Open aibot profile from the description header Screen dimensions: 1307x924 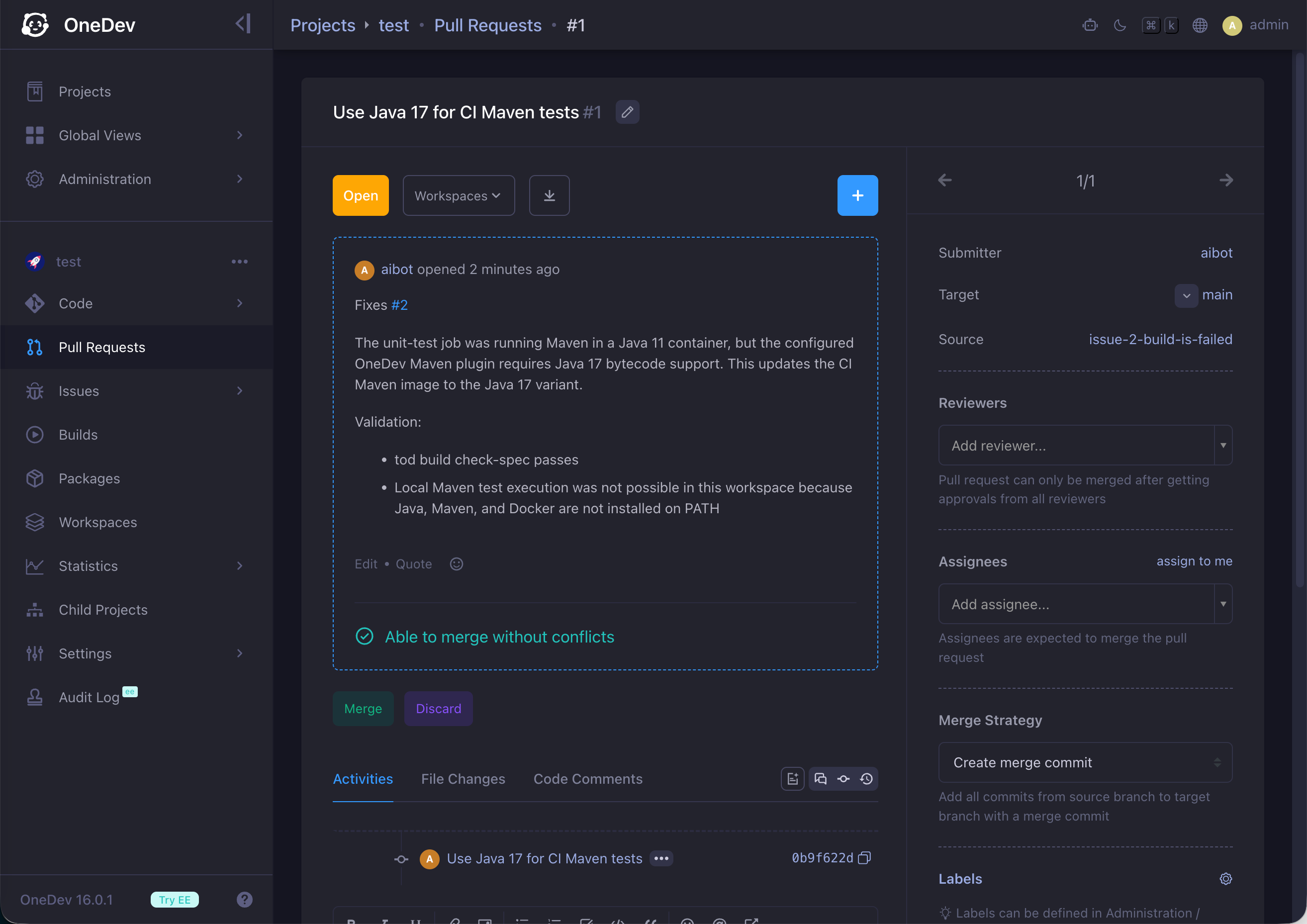(x=397, y=269)
